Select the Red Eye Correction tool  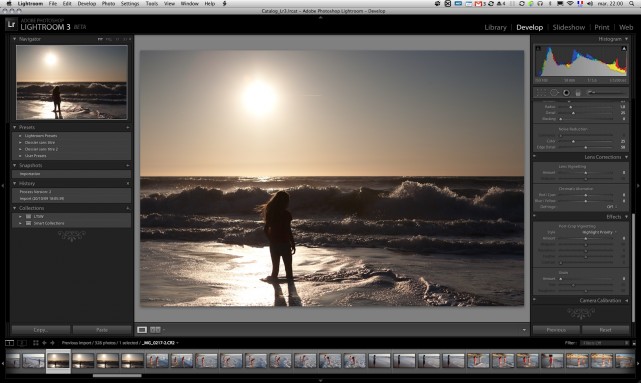tap(566, 93)
